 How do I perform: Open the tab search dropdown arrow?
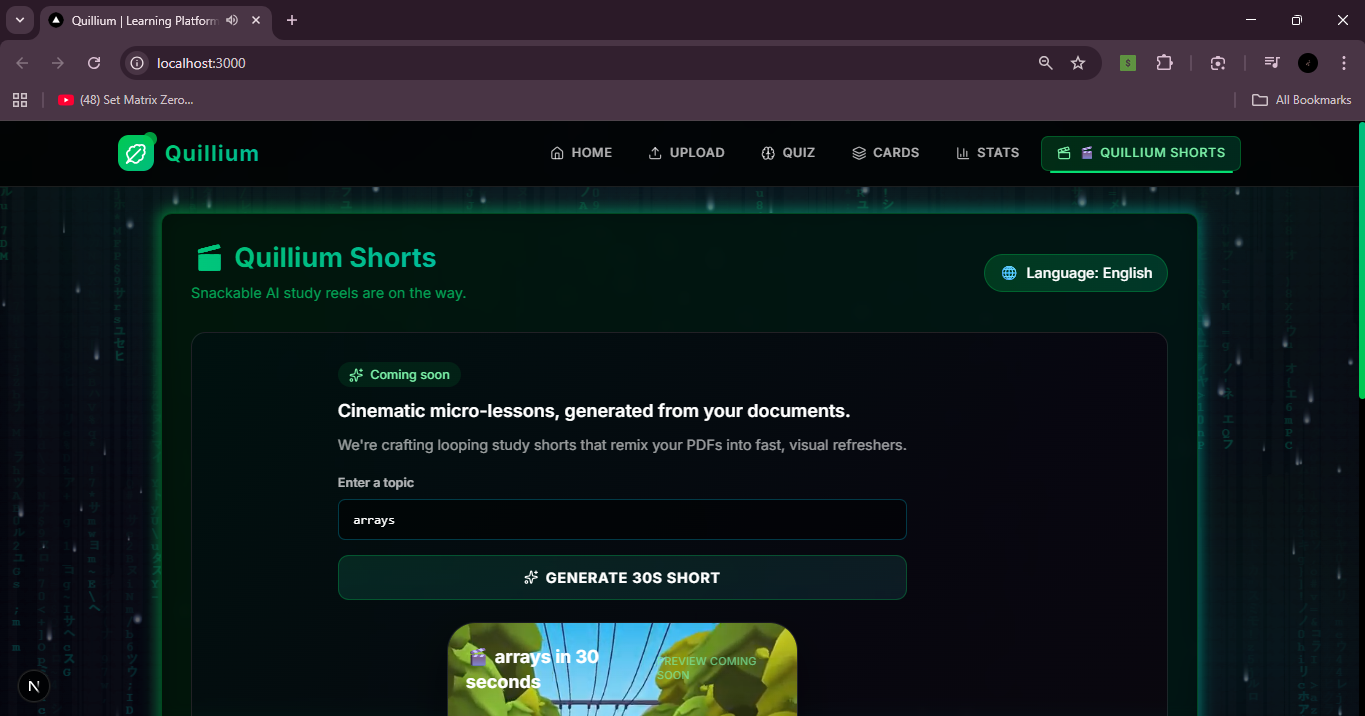19,20
